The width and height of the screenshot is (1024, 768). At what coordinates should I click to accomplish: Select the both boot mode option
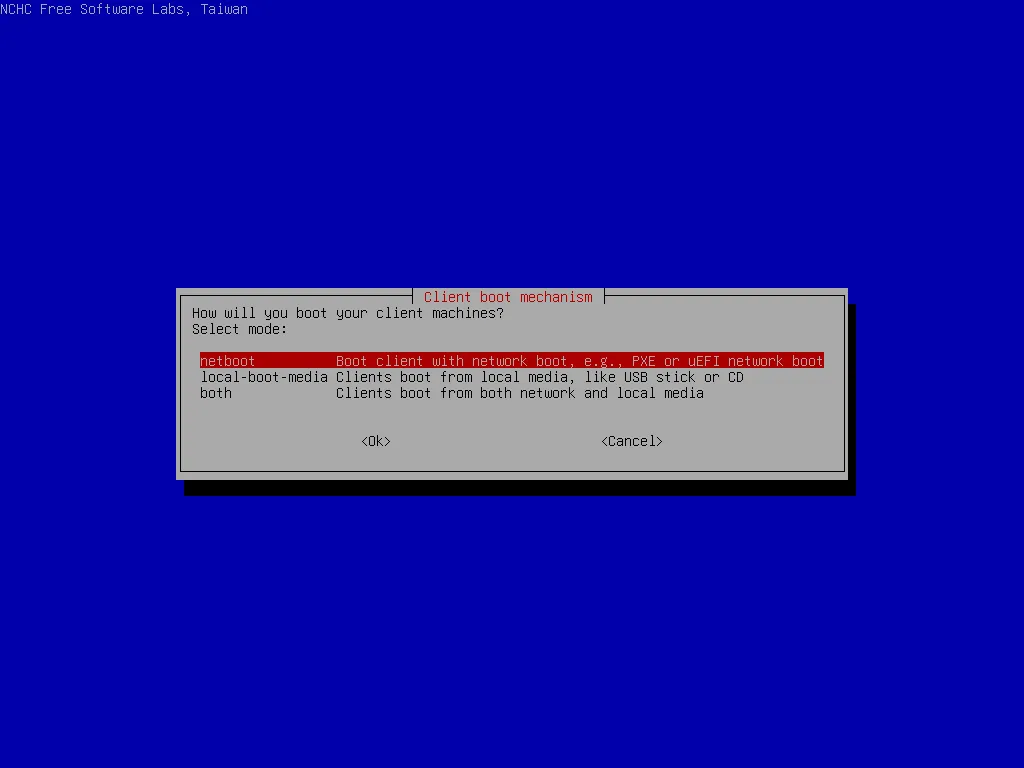coord(215,393)
